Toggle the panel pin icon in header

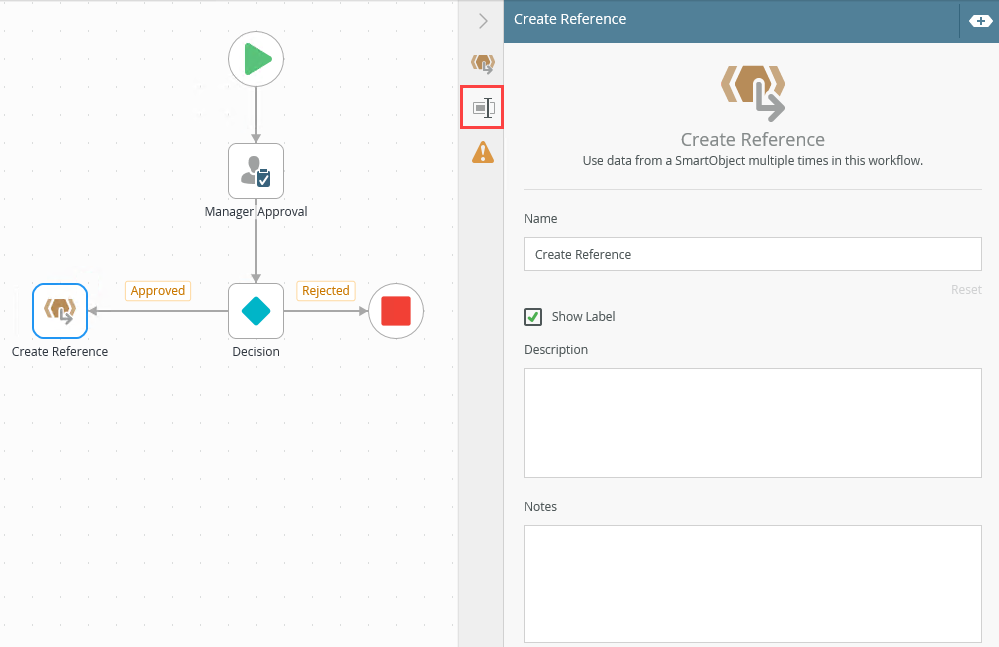(x=980, y=21)
